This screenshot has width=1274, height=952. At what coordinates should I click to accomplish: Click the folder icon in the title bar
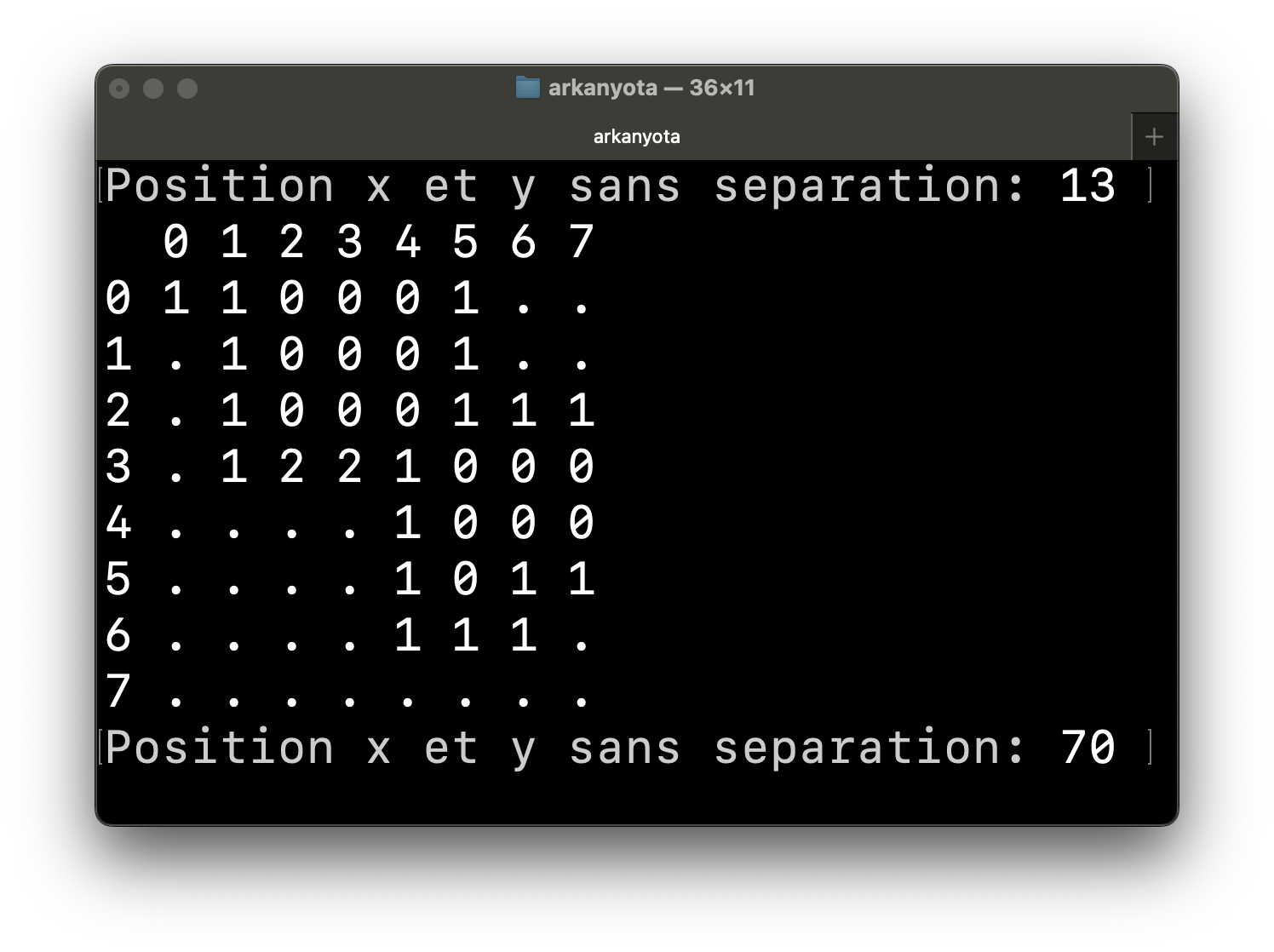tap(528, 88)
